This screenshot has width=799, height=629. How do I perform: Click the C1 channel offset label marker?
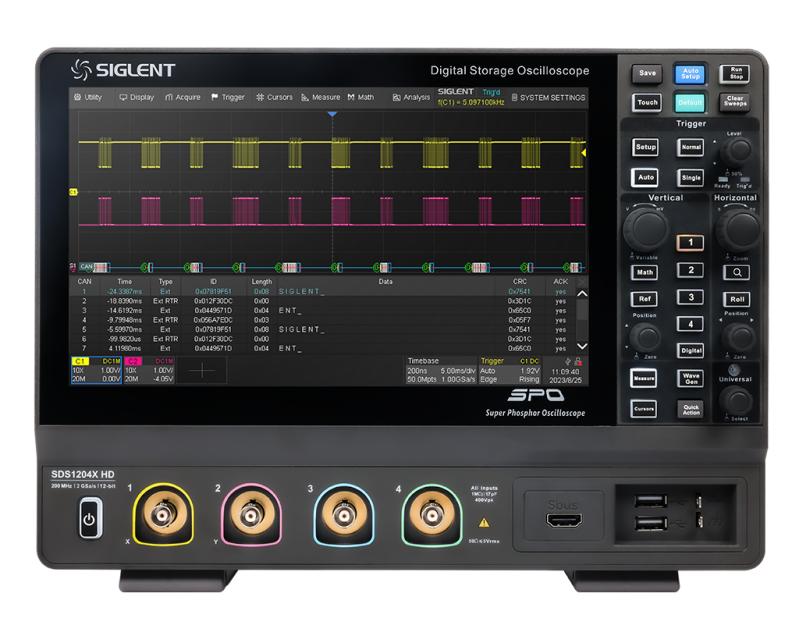pyautogui.click(x=73, y=192)
